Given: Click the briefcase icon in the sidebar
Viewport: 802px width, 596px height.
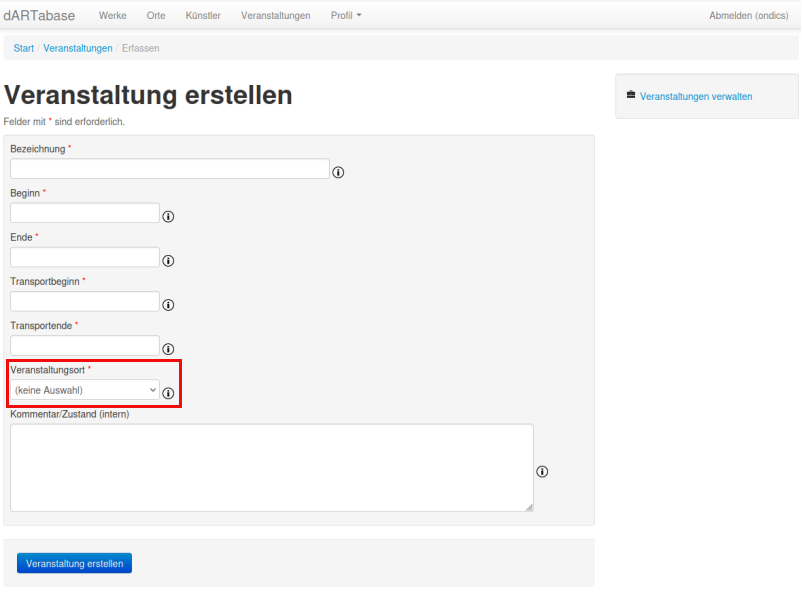Looking at the screenshot, I should (631, 96).
